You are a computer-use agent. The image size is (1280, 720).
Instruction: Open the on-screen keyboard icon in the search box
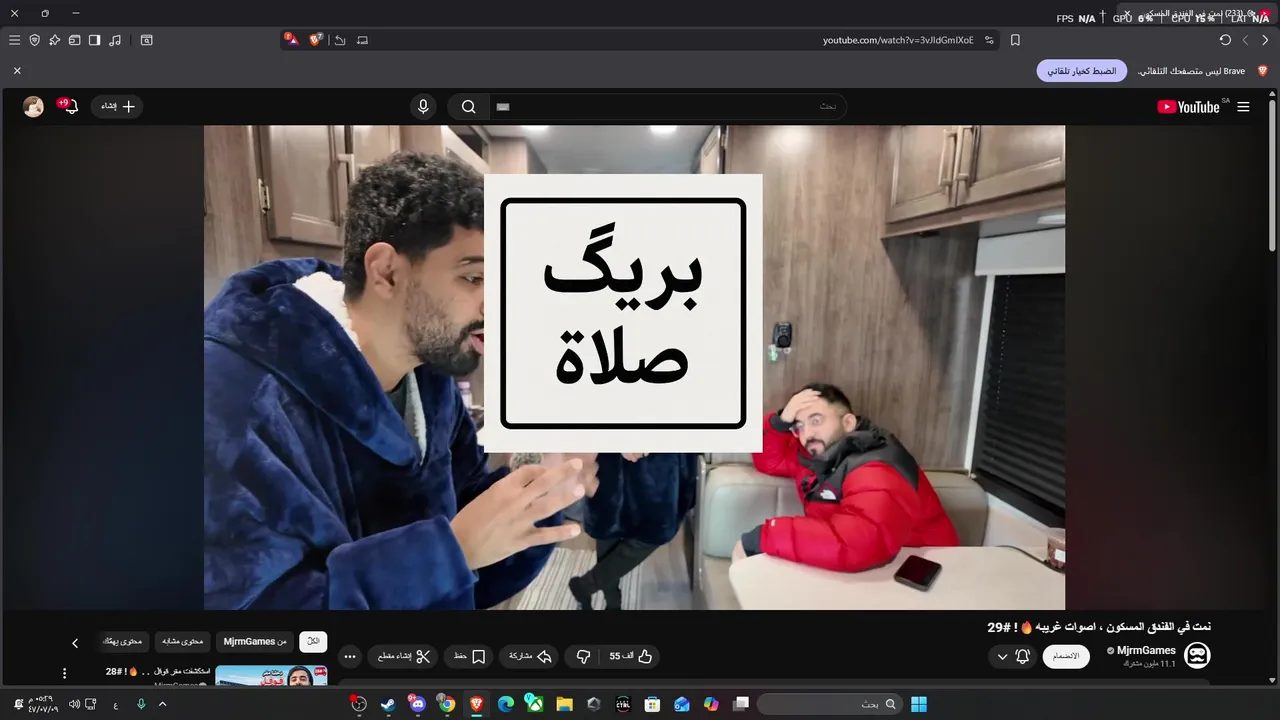click(503, 106)
